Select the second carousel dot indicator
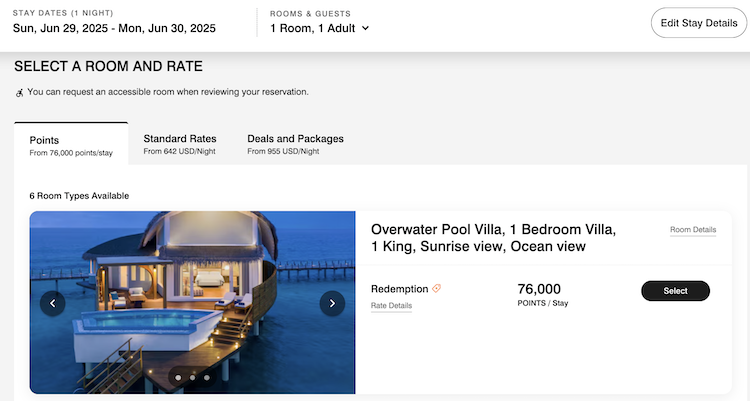Viewport: 750px width, 401px height. tap(192, 378)
